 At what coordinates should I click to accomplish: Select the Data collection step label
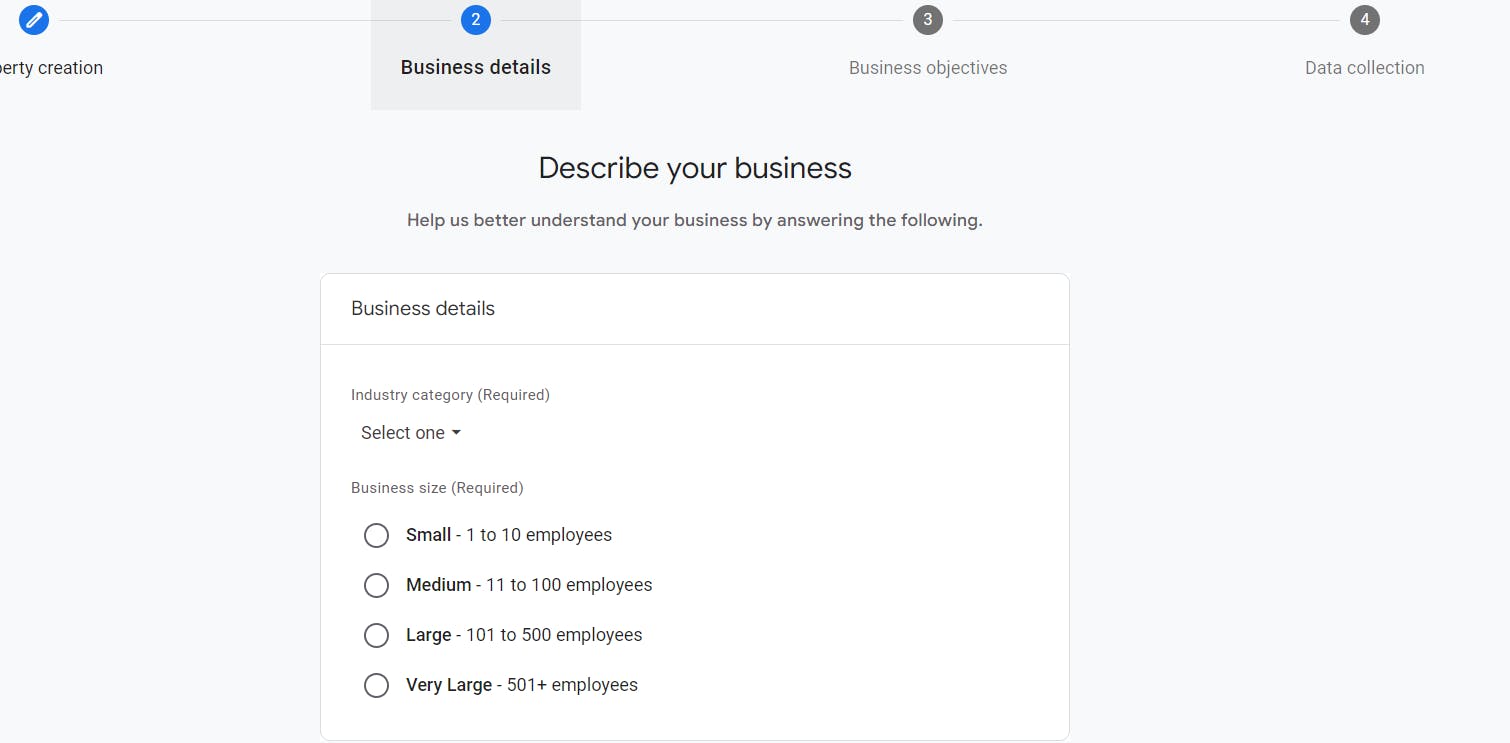click(x=1365, y=68)
